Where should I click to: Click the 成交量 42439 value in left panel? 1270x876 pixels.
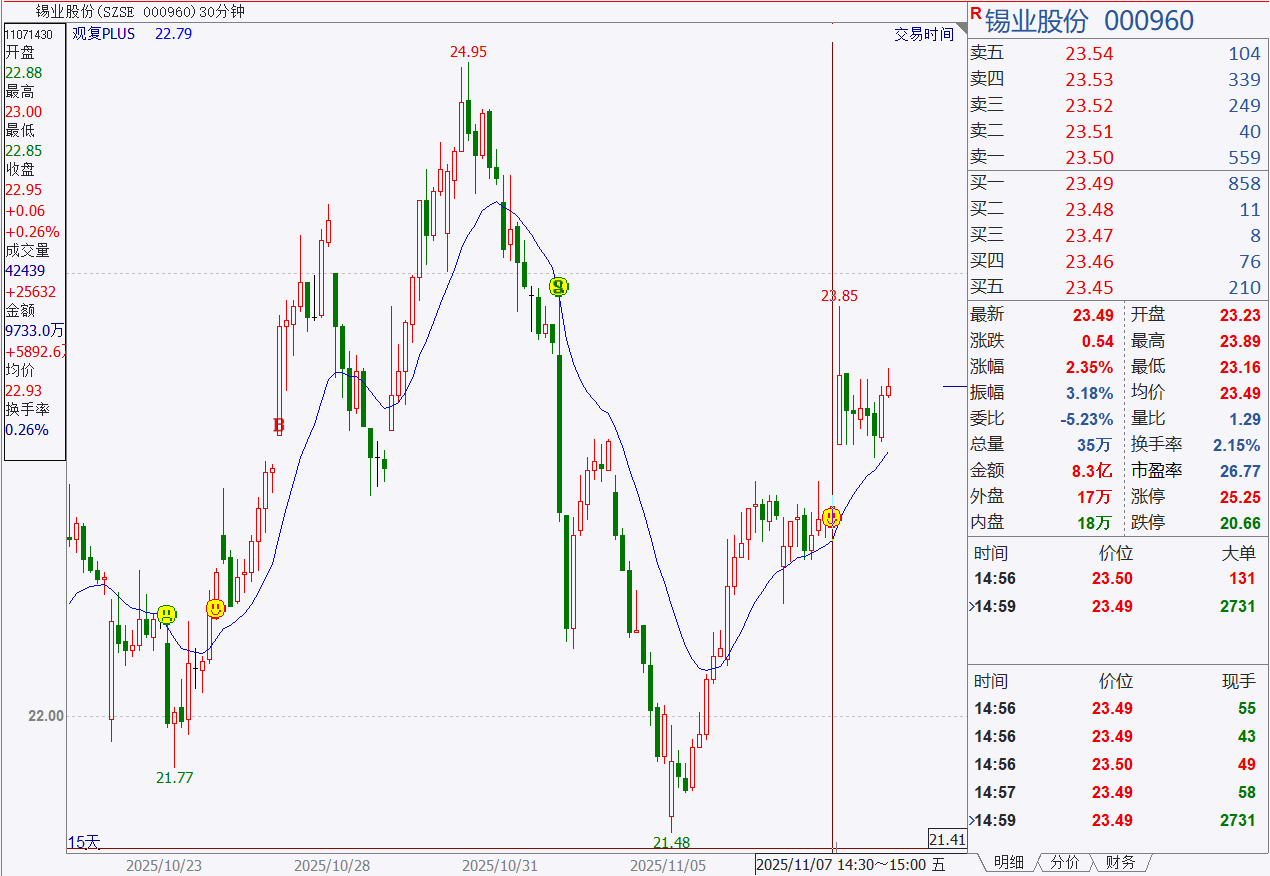(x=25, y=271)
